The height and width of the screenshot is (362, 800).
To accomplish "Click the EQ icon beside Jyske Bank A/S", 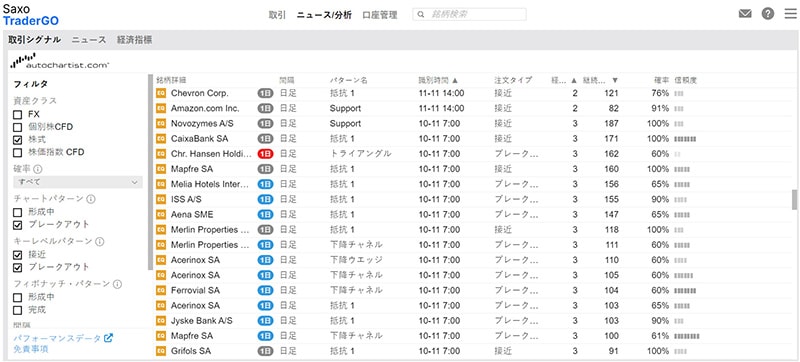I will 161,321.
